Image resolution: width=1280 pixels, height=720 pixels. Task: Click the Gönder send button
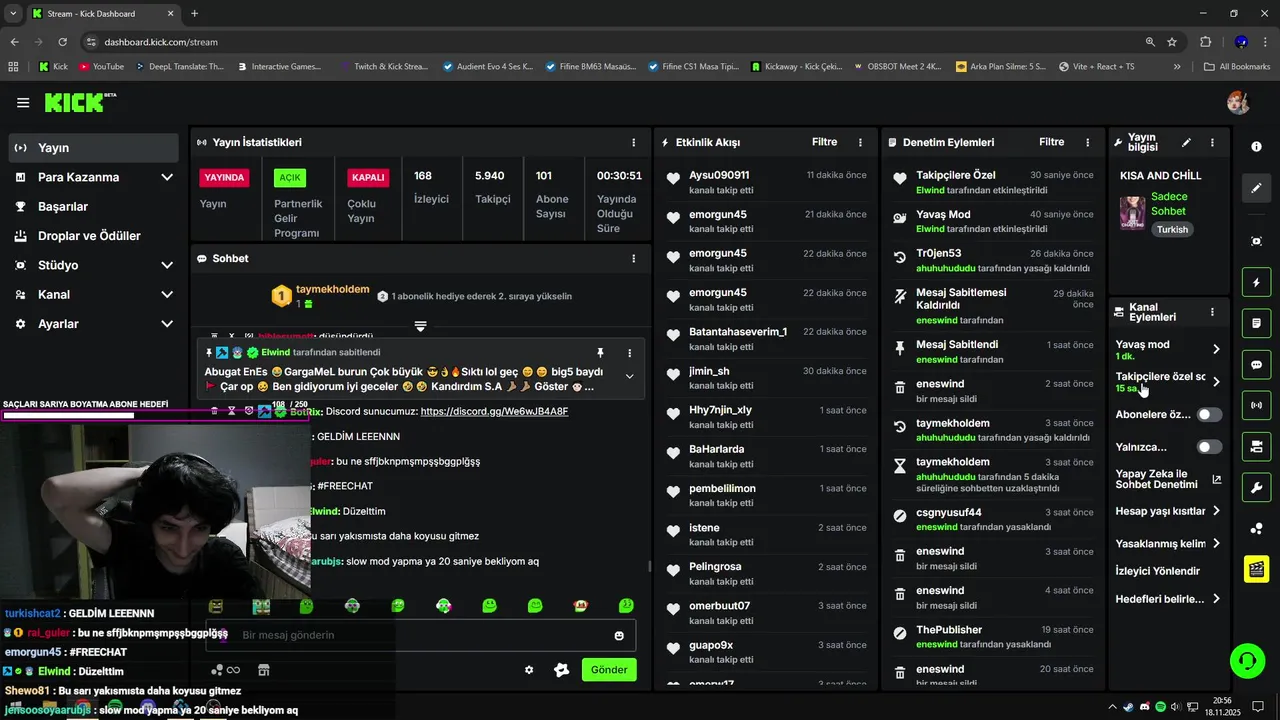click(x=609, y=670)
